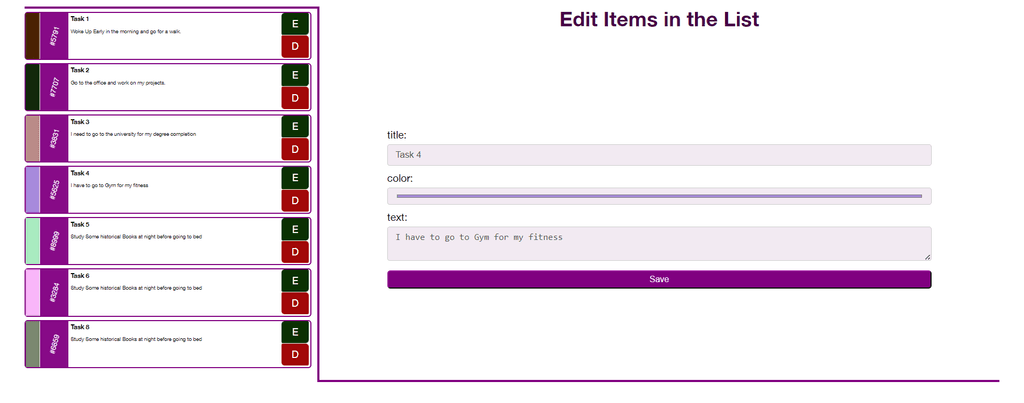This screenshot has height=403, width=1024.
Task: Click the E edit button for Task 3
Action: click(295, 127)
